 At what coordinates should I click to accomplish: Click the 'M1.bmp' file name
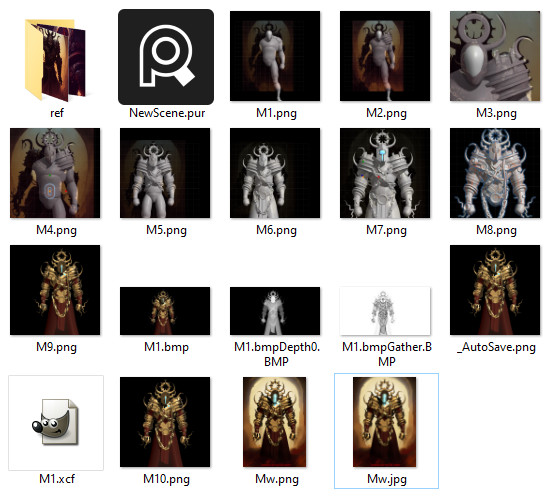(166, 347)
